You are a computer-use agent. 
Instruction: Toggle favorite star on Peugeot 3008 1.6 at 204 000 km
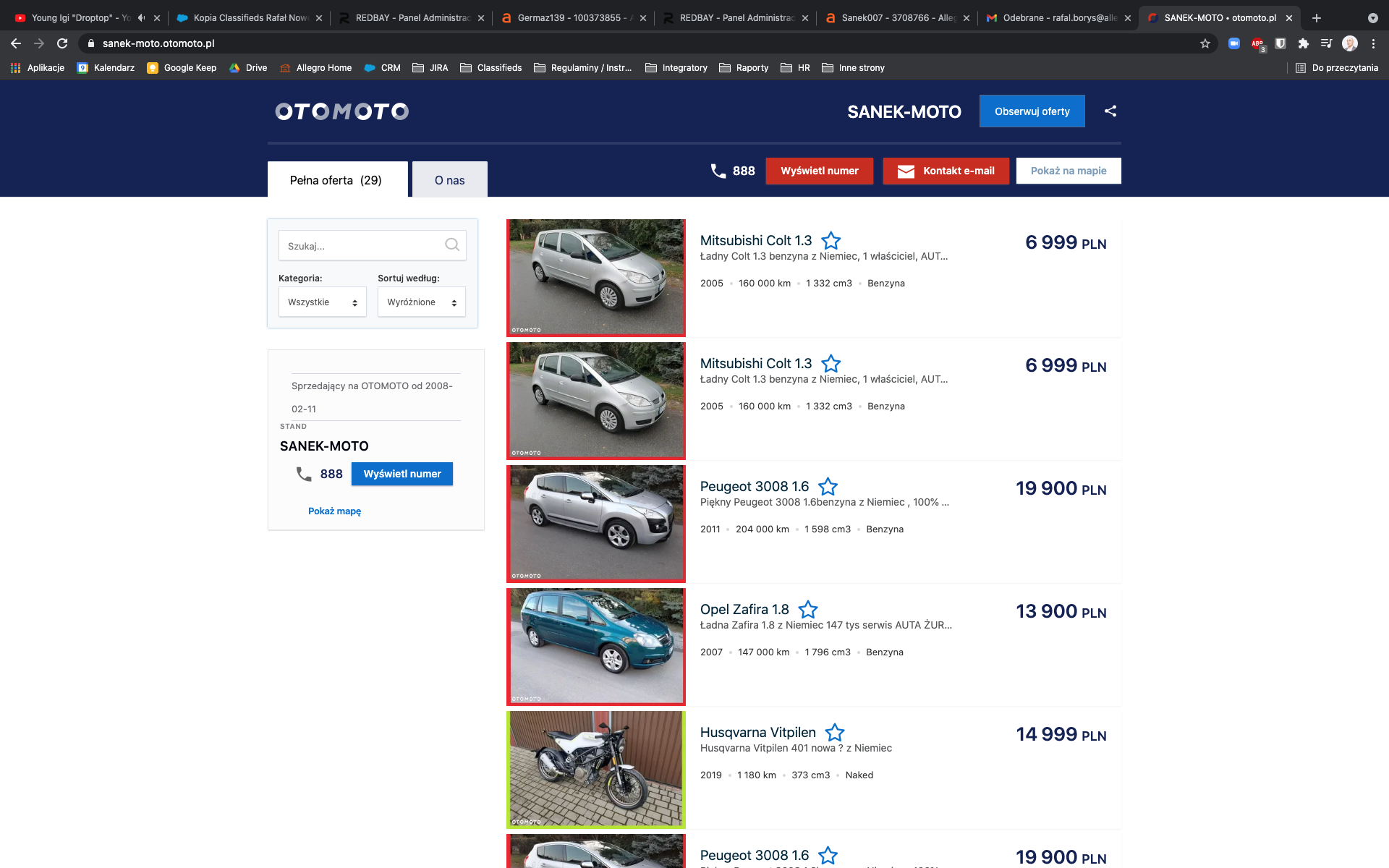click(828, 486)
